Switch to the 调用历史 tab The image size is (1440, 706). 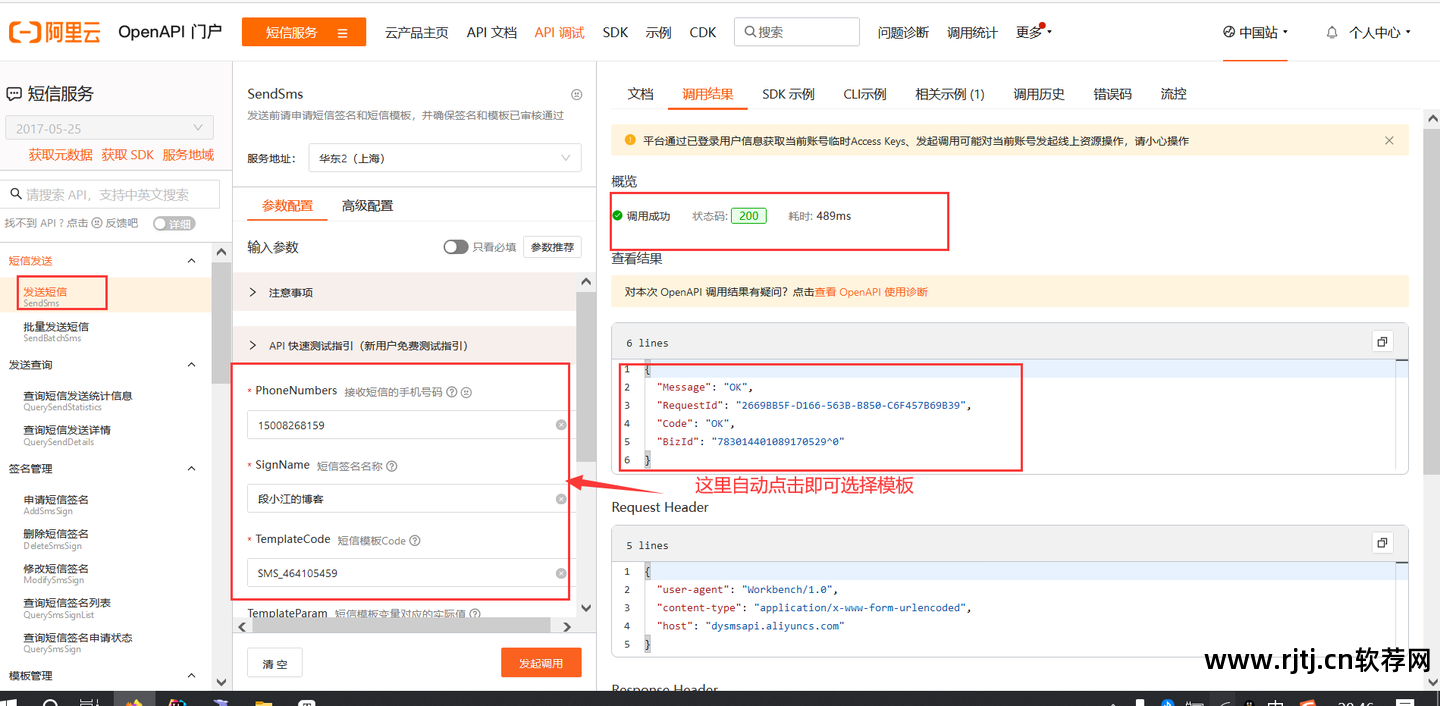(1039, 94)
